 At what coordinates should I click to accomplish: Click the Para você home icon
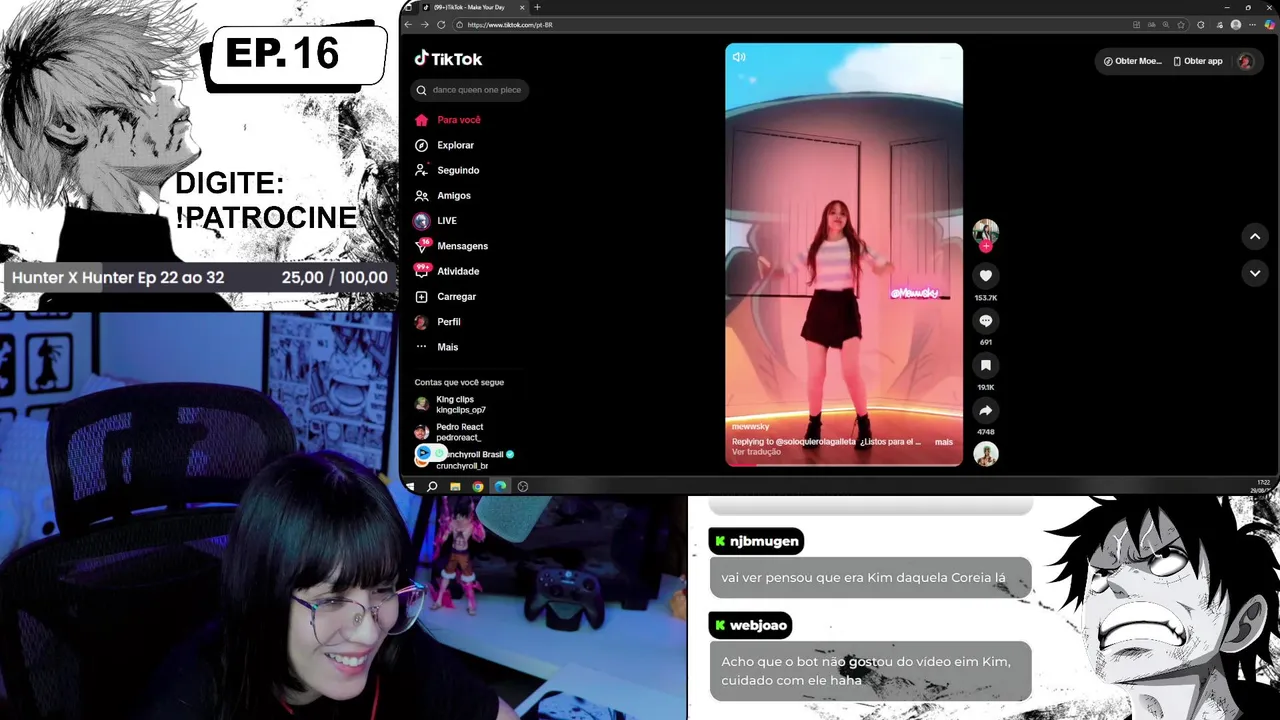[x=421, y=120]
